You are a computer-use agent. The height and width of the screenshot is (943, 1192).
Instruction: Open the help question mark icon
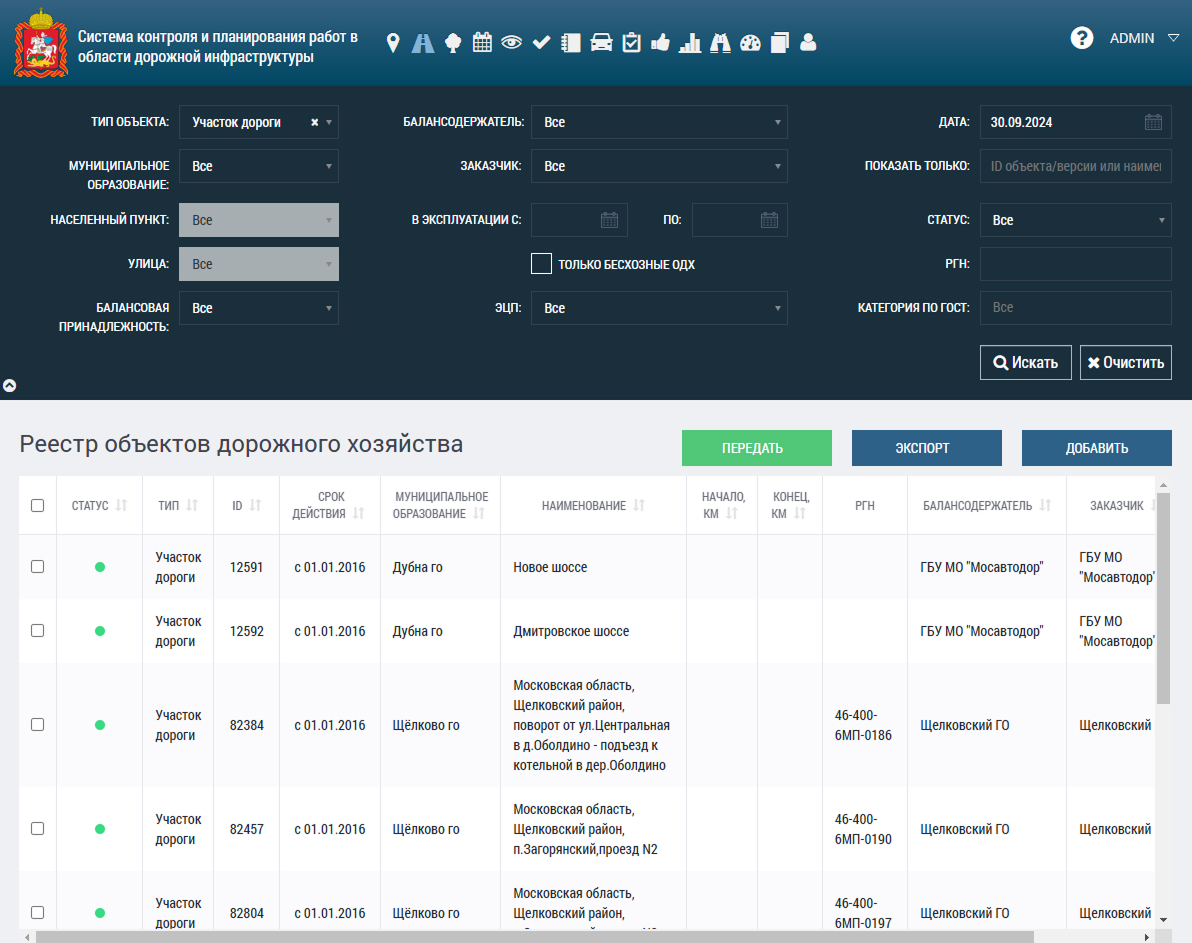pyautogui.click(x=1082, y=37)
